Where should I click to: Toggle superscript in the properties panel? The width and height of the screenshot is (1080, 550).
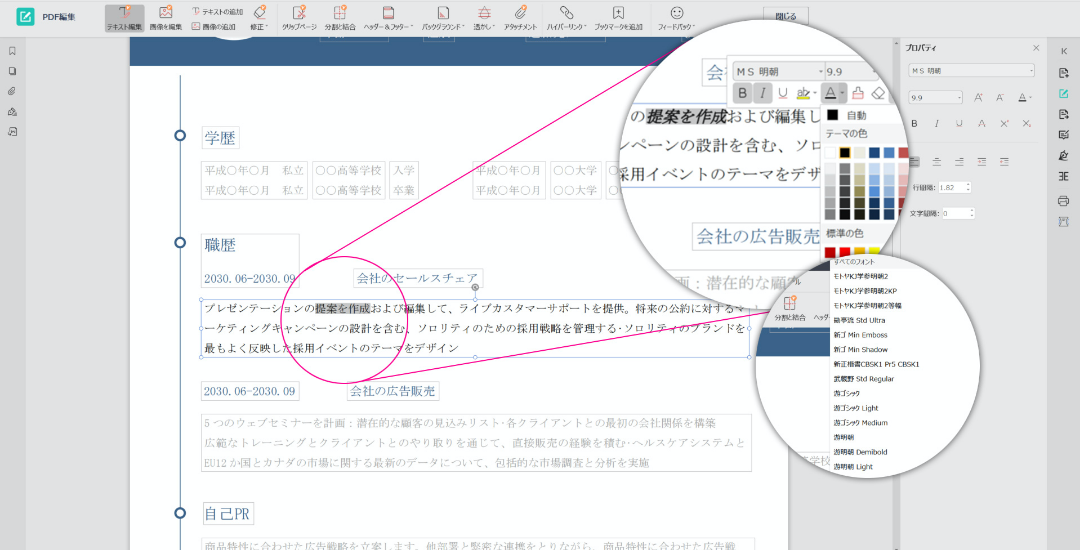coord(1004,124)
